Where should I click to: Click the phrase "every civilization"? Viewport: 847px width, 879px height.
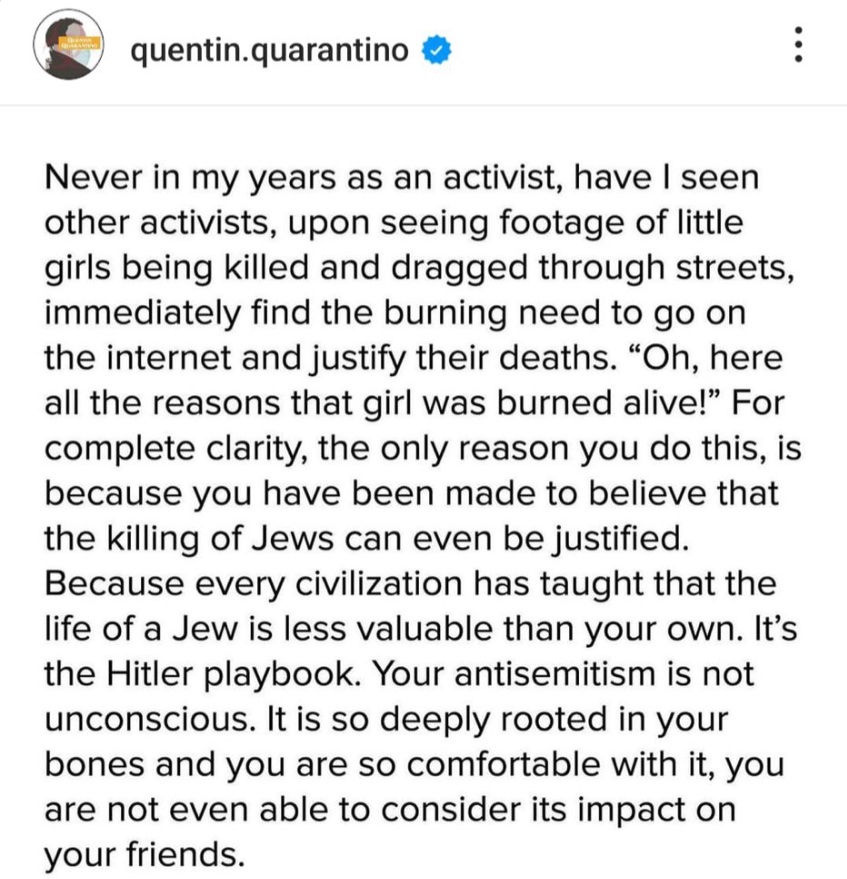[x=352, y=583]
